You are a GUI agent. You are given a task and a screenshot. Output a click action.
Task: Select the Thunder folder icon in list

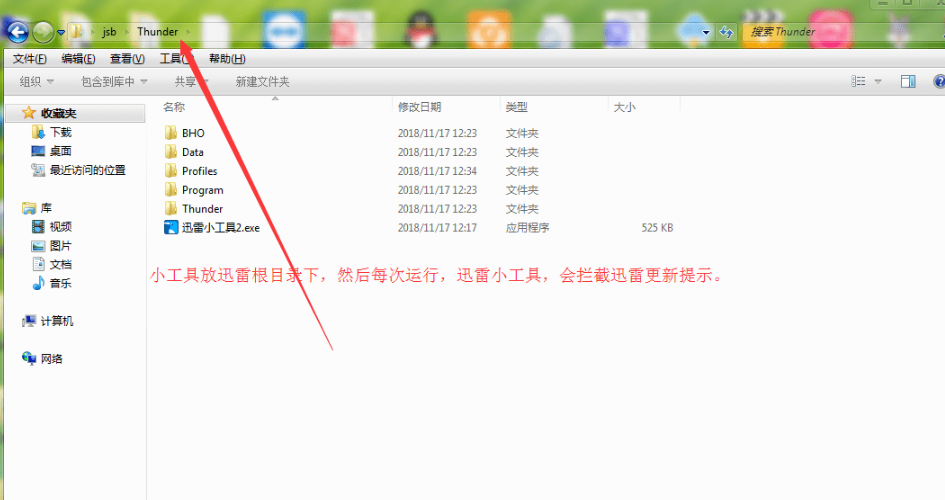[x=171, y=209]
